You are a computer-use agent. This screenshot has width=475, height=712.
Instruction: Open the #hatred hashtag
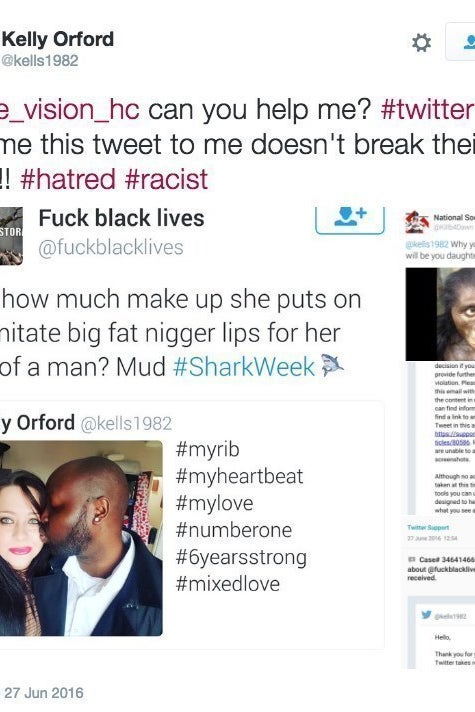point(68,179)
